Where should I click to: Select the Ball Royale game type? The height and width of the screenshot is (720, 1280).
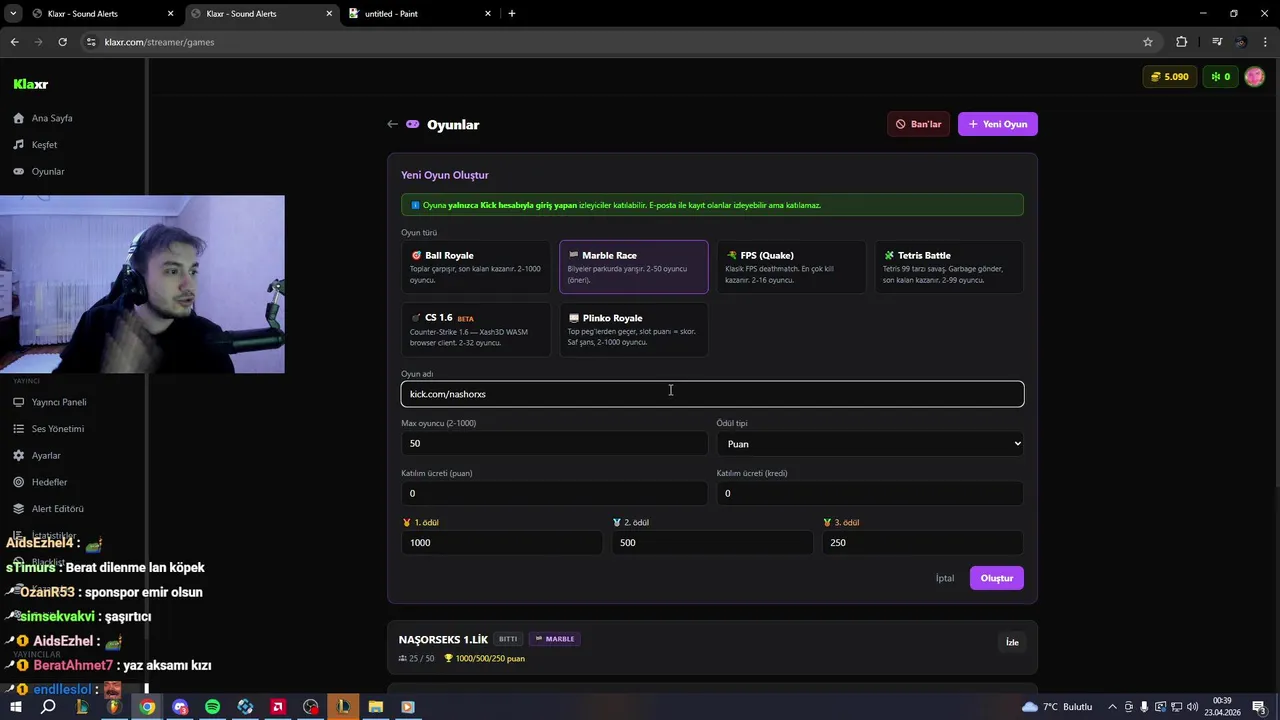[476, 267]
